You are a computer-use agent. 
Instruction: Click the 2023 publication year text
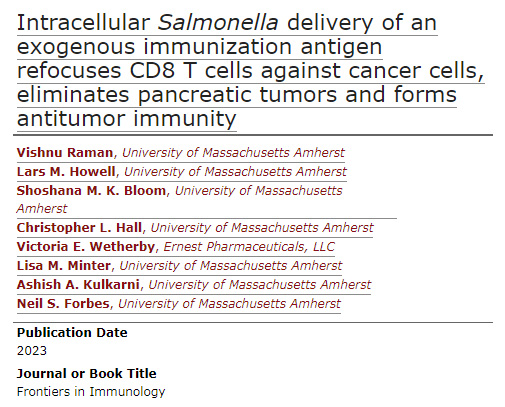[32, 351]
